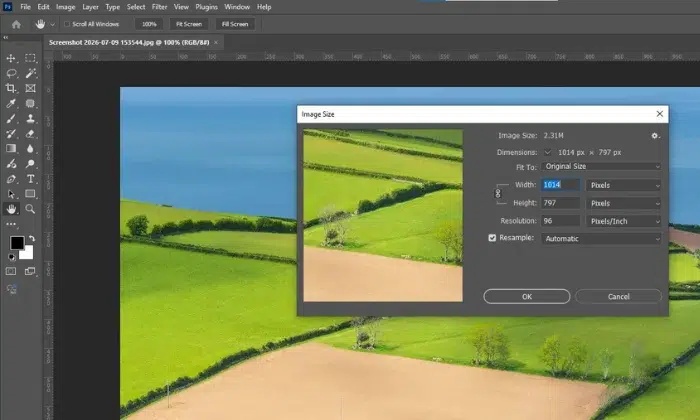The image size is (700, 420).
Task: Click the Fill Screen button
Action: (x=235, y=24)
